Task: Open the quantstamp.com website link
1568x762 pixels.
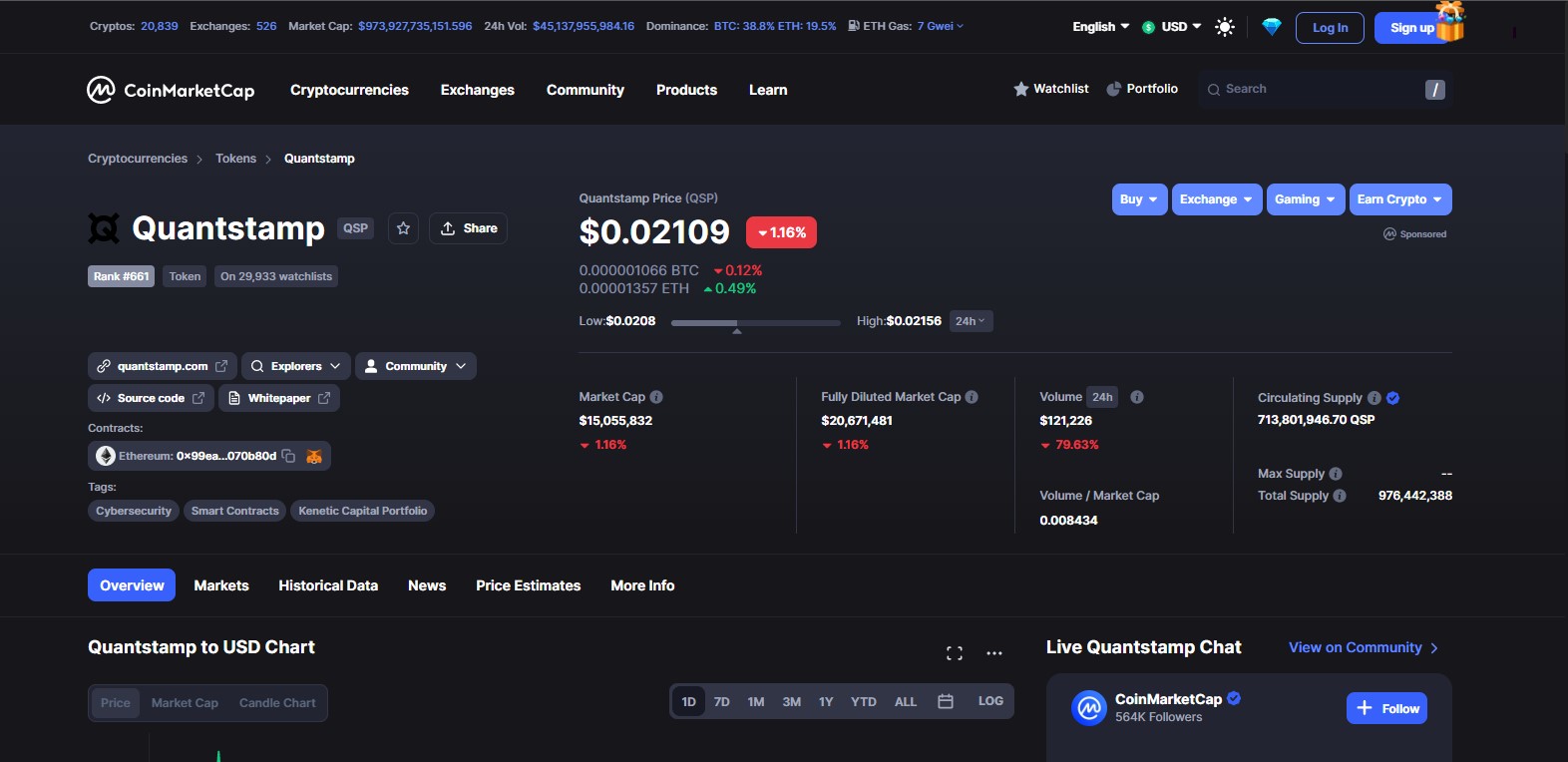Action: (x=163, y=366)
